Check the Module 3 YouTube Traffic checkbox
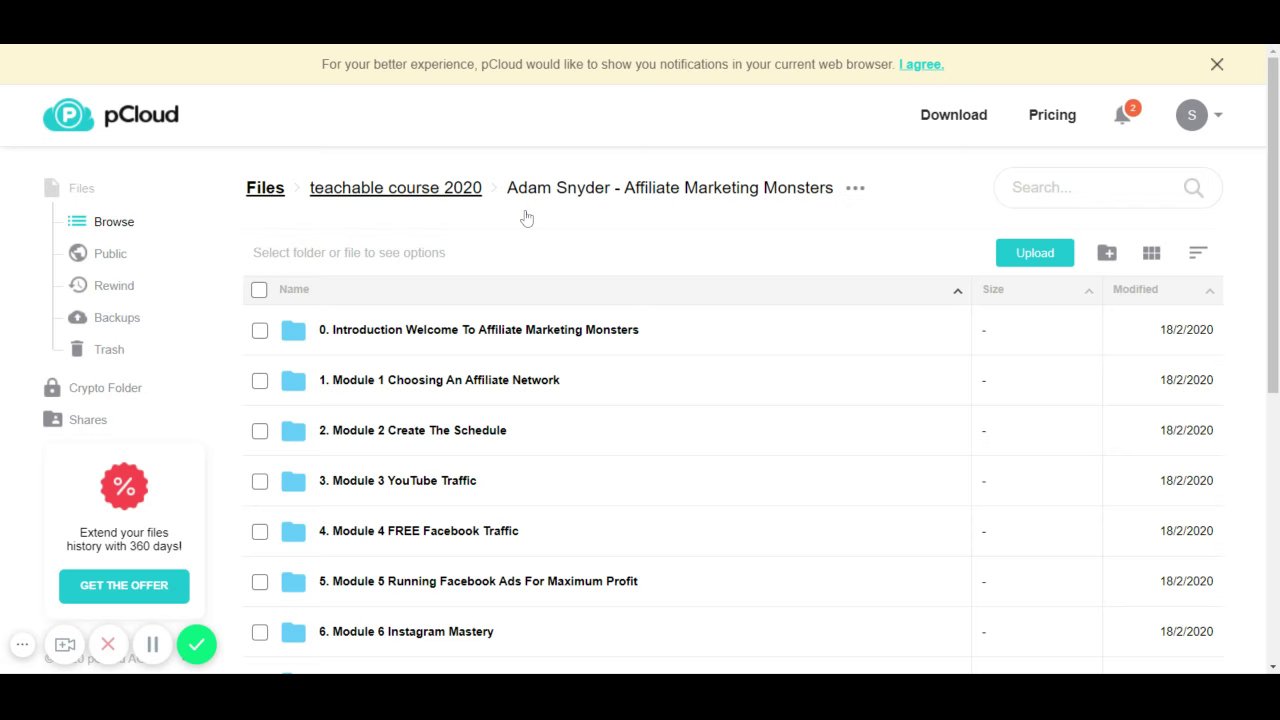This screenshot has width=1280, height=720. pyautogui.click(x=260, y=481)
